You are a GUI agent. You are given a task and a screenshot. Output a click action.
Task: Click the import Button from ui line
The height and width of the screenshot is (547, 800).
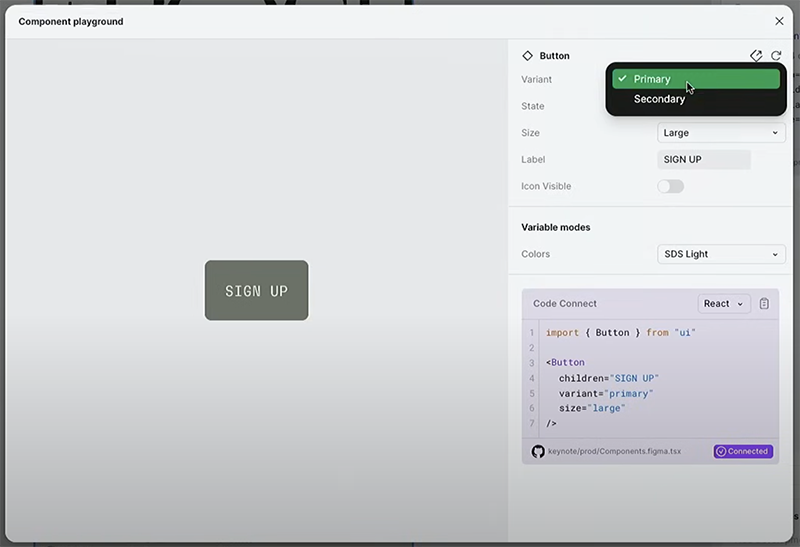[620, 333]
